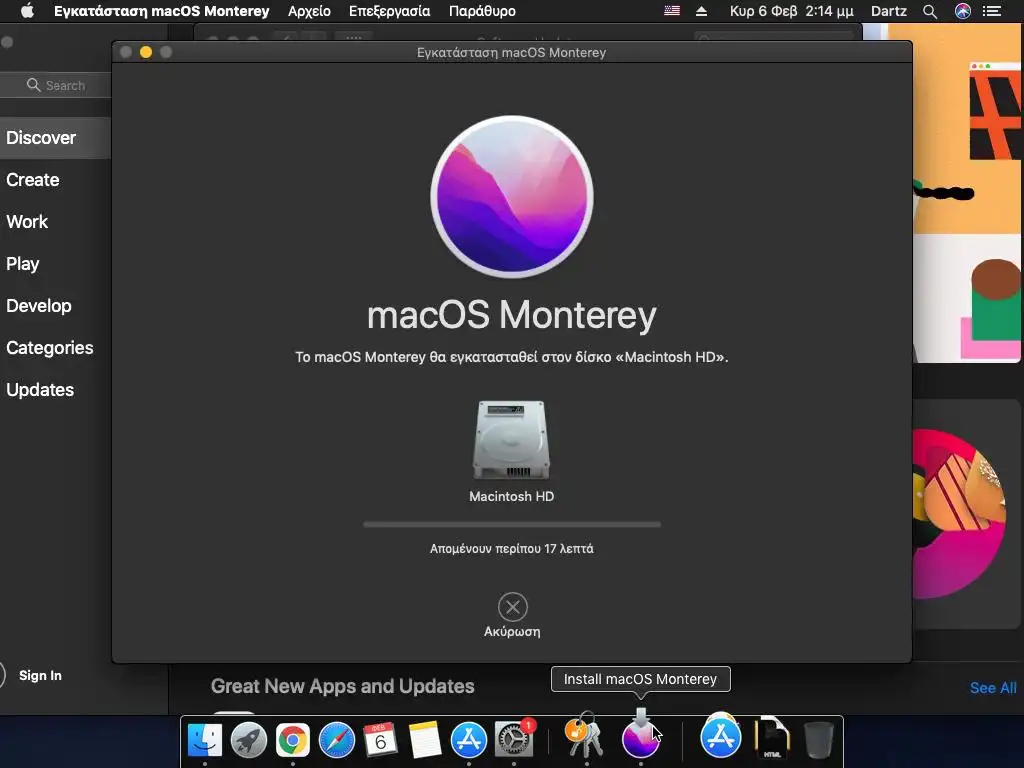
Task: Open Finder from the Dock
Action: coord(205,740)
